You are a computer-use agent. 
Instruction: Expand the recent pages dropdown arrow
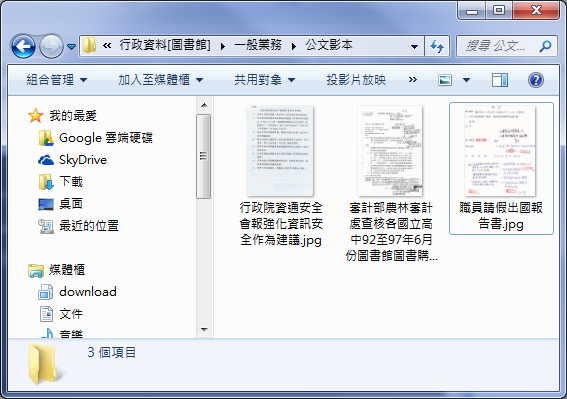[x=71, y=47]
